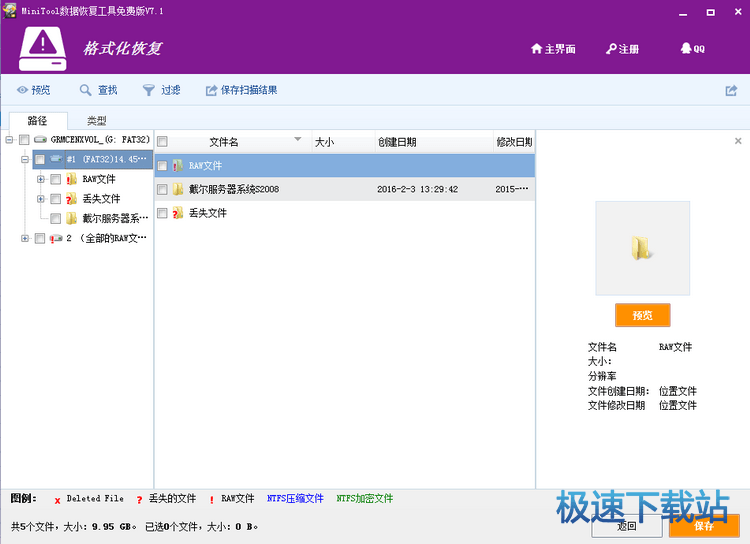Select RAW文件 label in tree
Viewport: 750px width, 544px height.
[x=99, y=179]
